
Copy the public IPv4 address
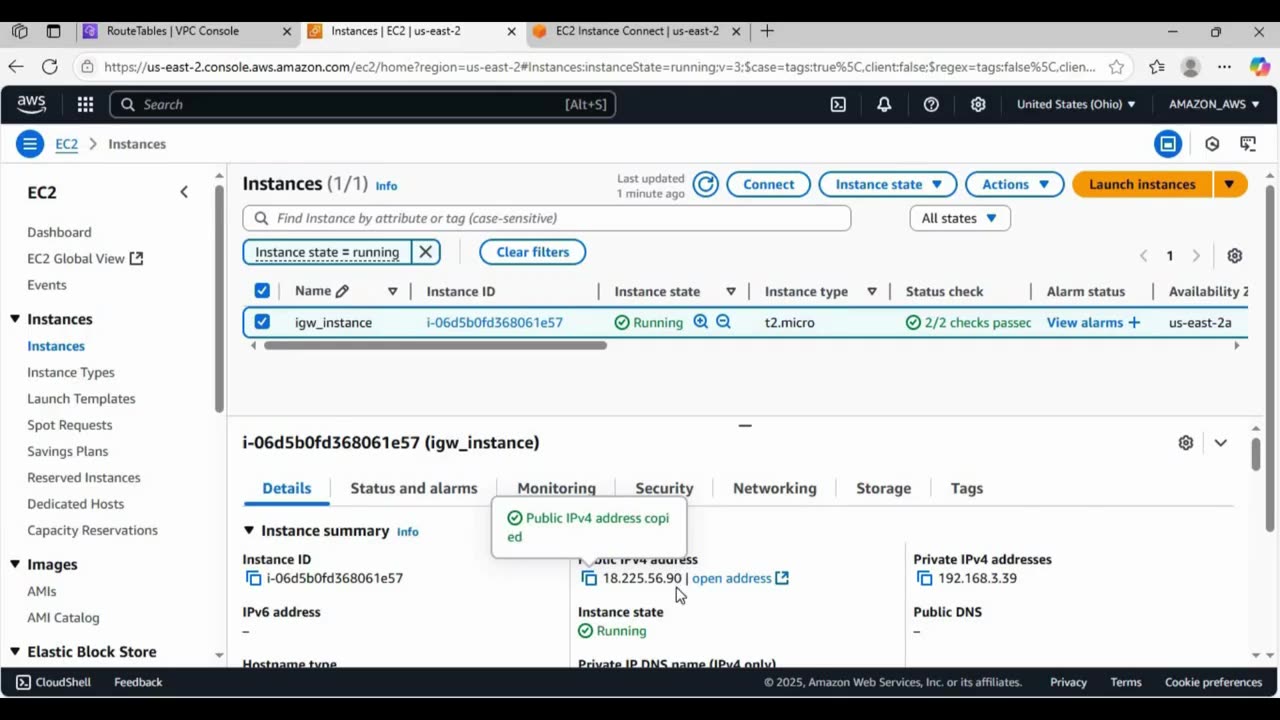point(589,578)
